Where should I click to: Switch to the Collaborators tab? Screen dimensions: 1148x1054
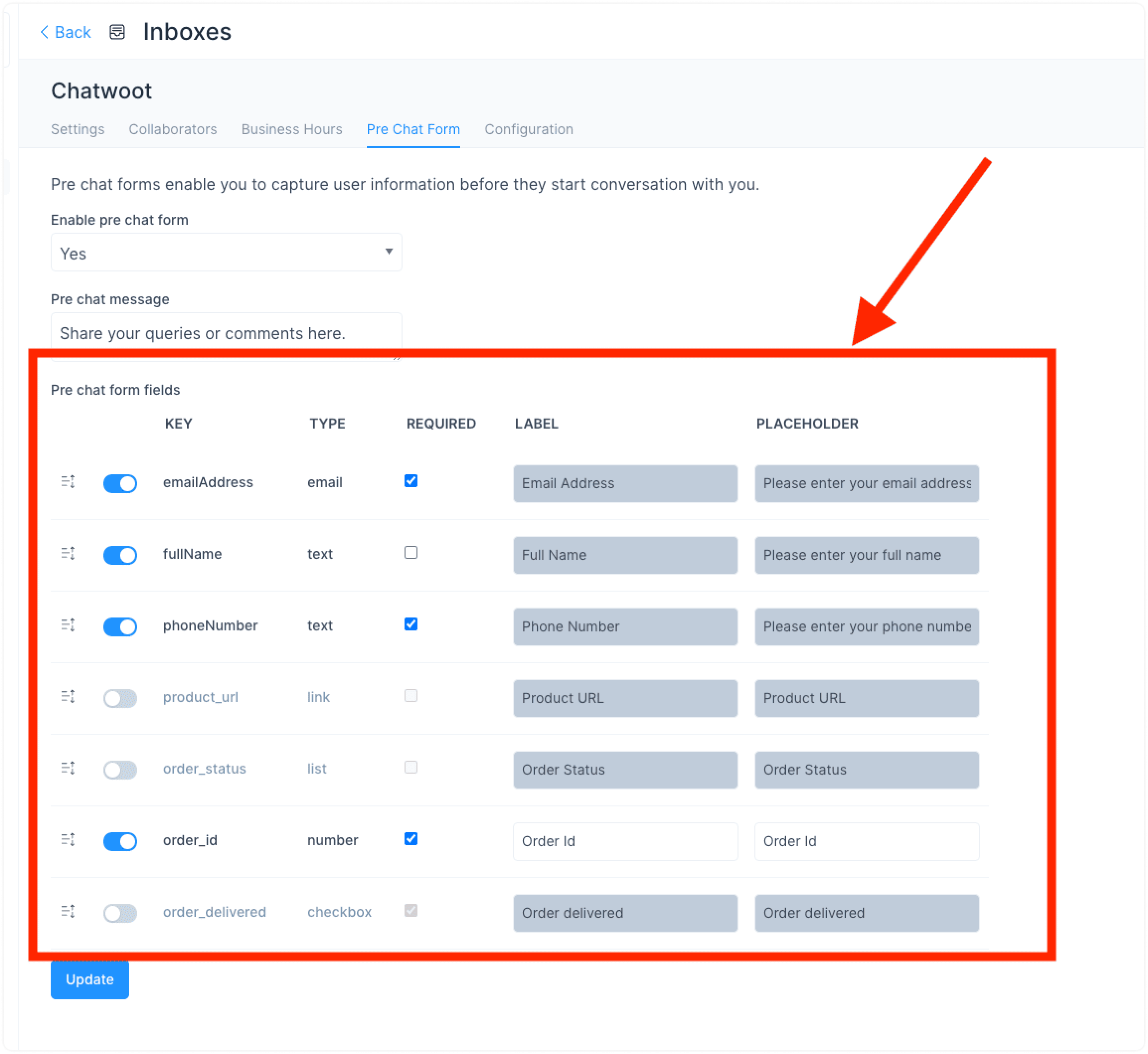coord(173,129)
